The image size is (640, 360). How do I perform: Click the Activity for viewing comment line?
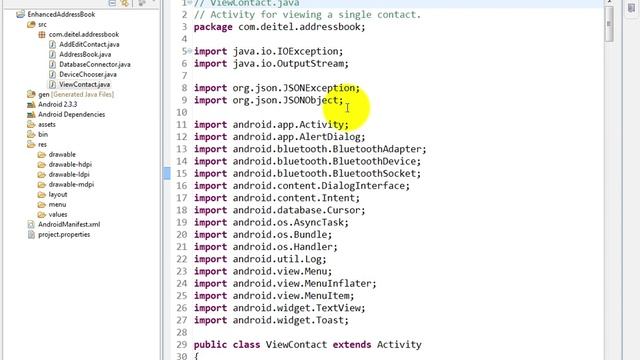(307, 15)
